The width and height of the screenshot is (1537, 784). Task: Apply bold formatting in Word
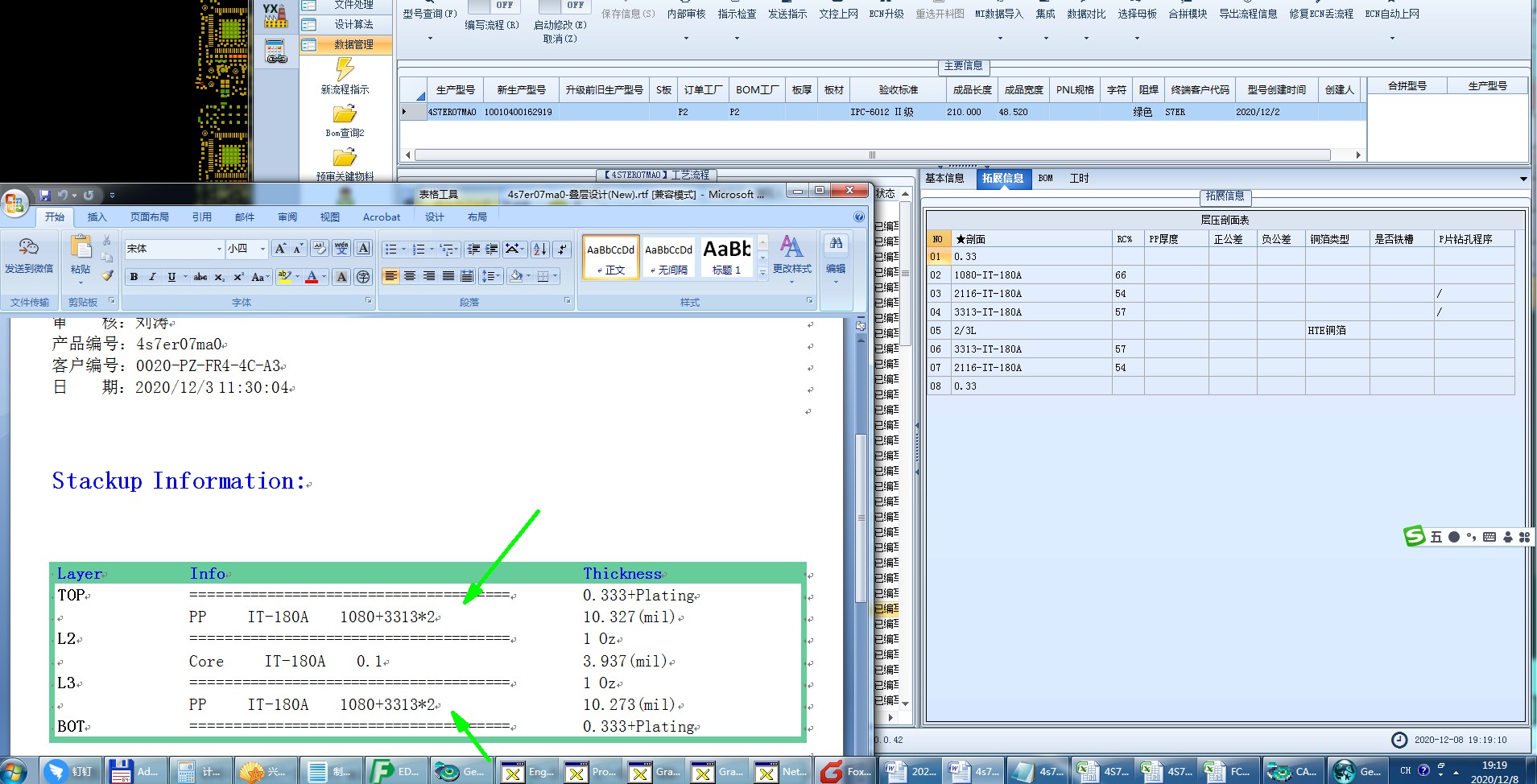134,277
